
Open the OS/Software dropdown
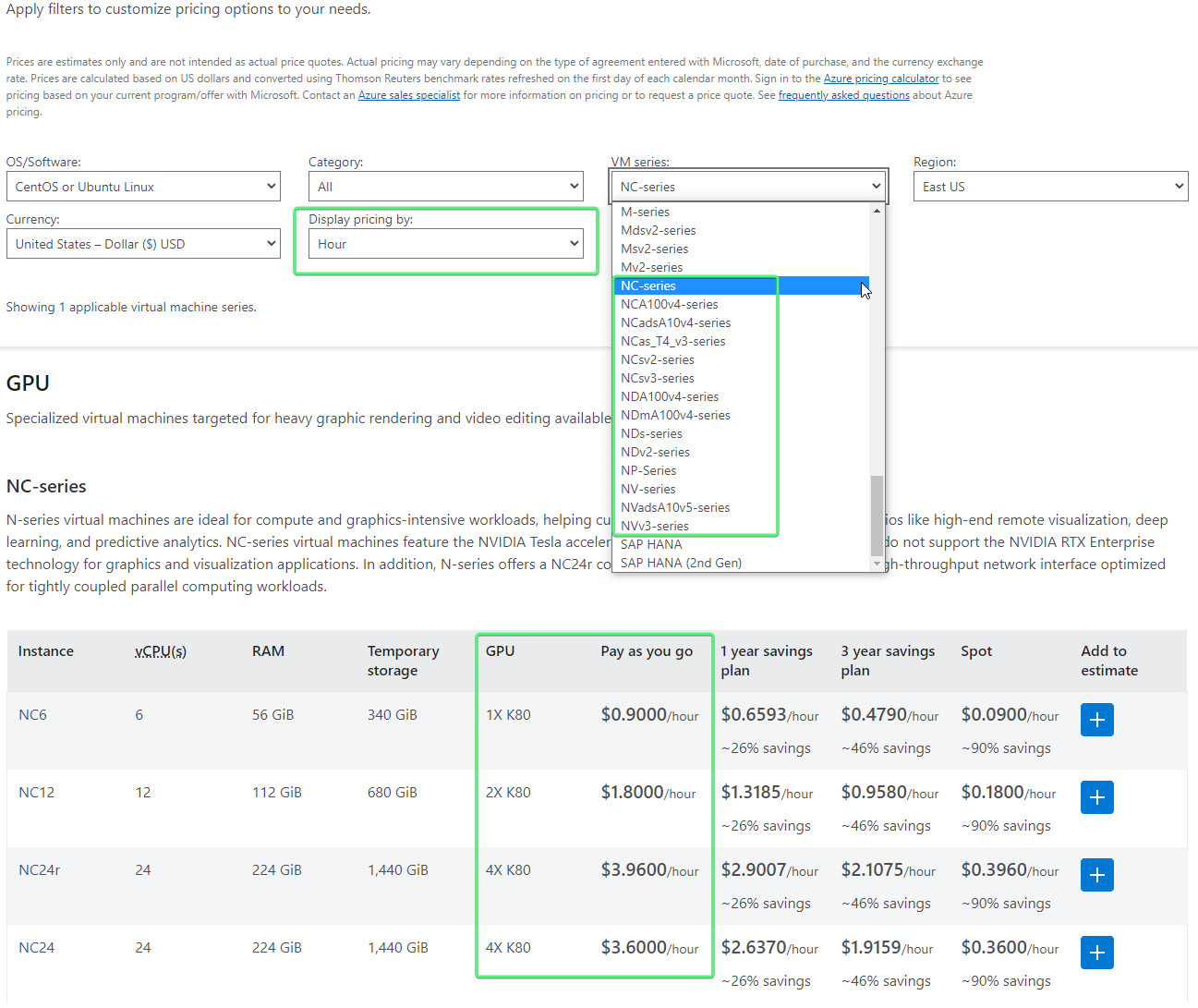(x=143, y=187)
